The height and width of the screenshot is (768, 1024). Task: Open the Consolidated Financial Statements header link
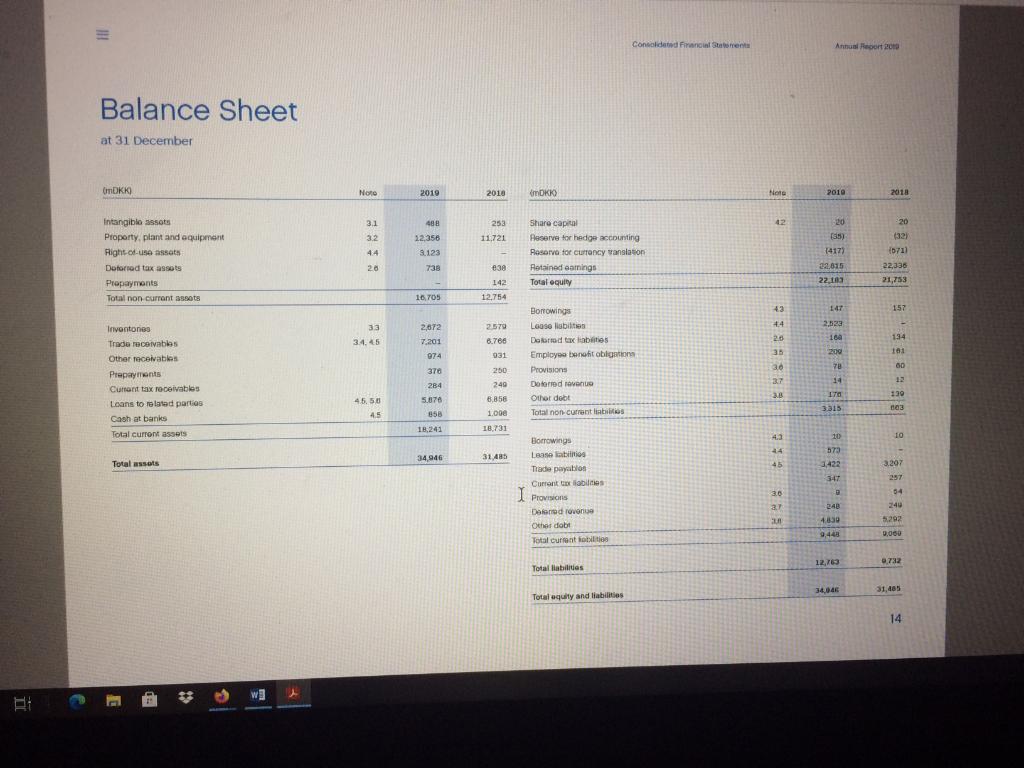[690, 44]
